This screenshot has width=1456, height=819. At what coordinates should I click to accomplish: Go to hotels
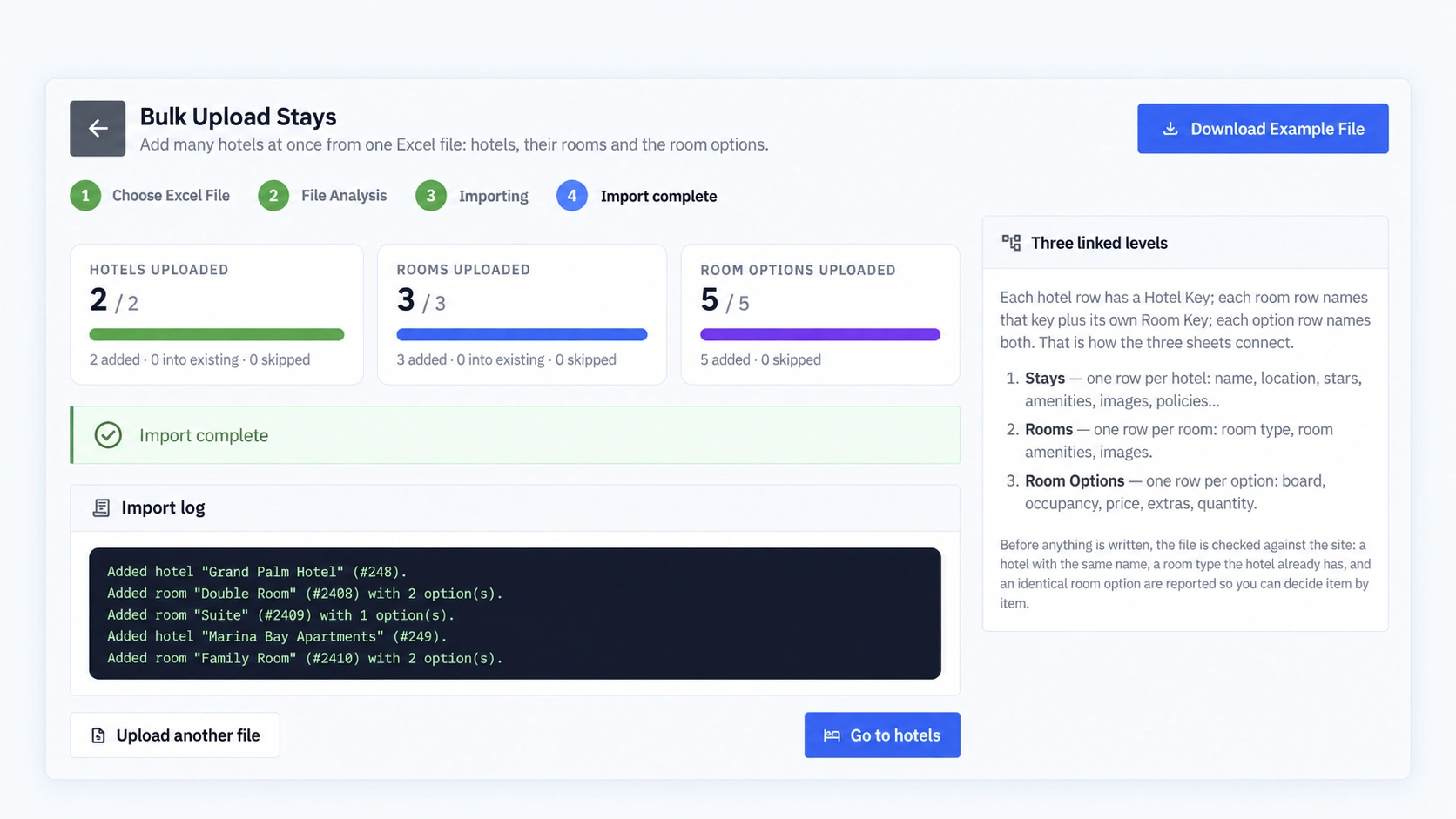point(882,735)
